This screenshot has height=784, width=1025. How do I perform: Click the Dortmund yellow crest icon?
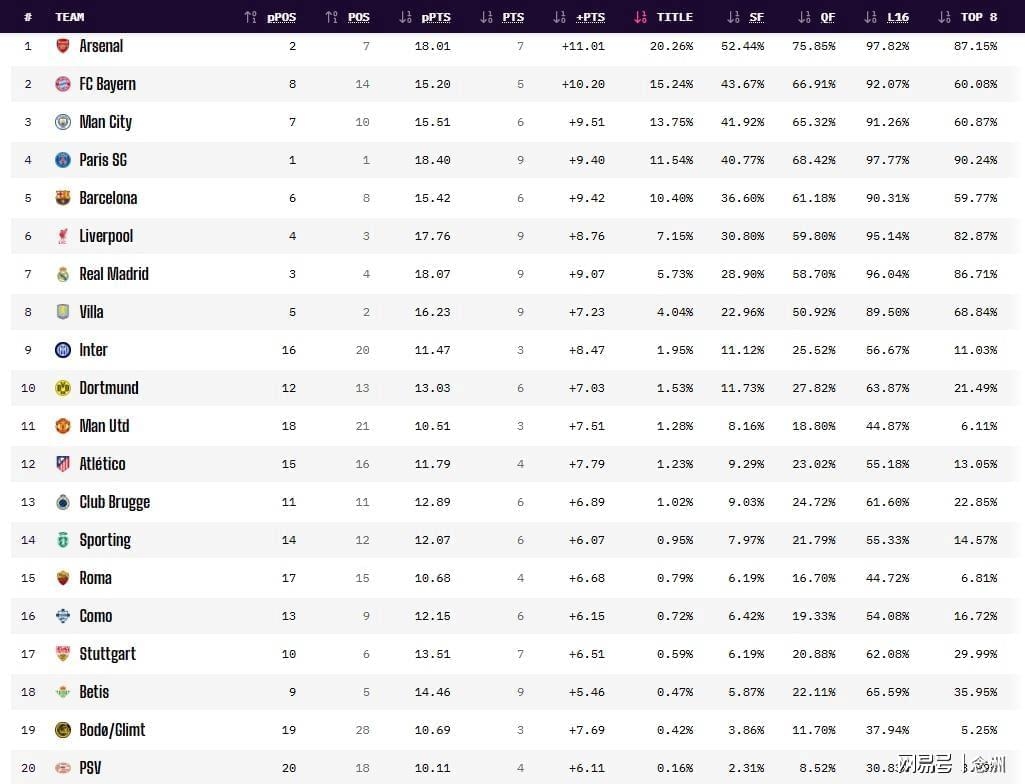[63, 388]
